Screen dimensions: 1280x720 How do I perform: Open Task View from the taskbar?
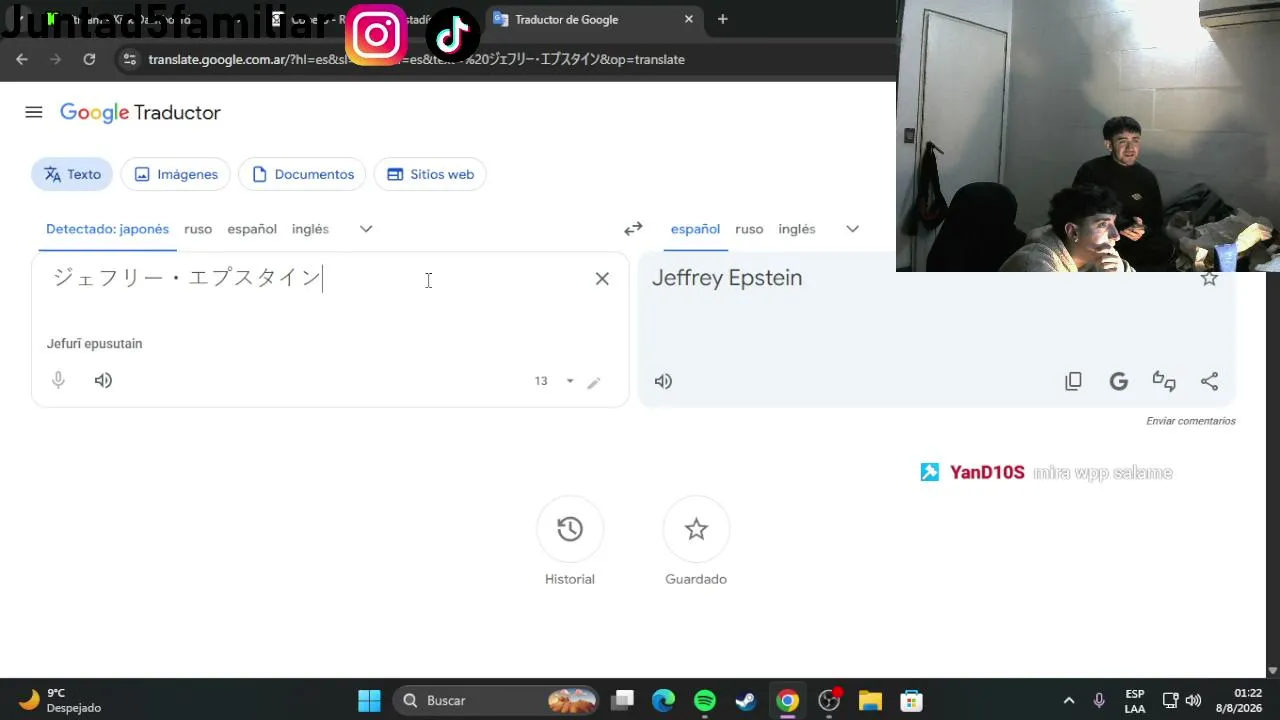[x=624, y=701]
